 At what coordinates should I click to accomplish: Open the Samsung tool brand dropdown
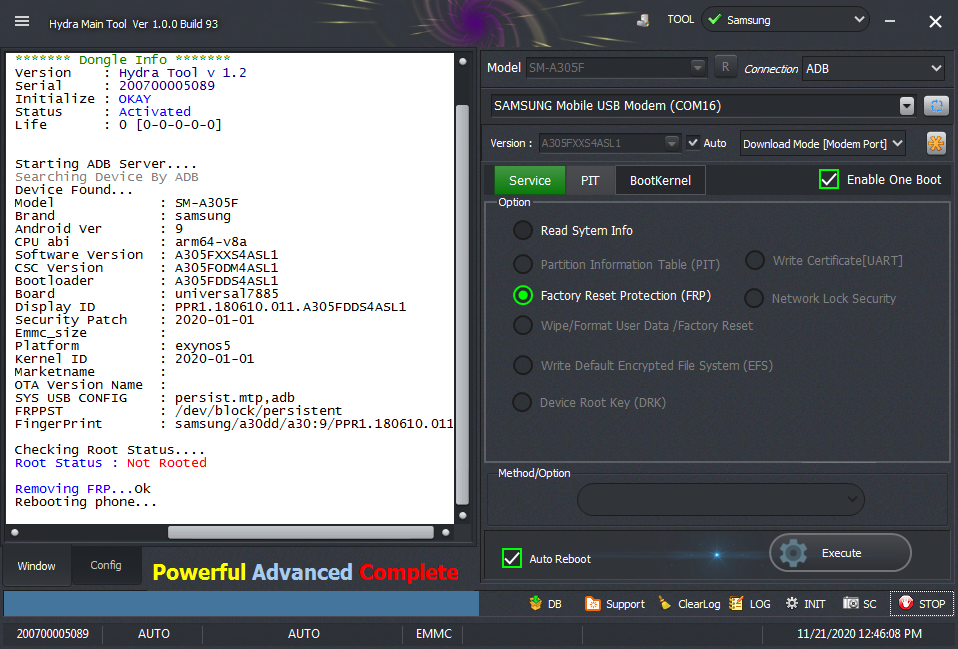[786, 20]
